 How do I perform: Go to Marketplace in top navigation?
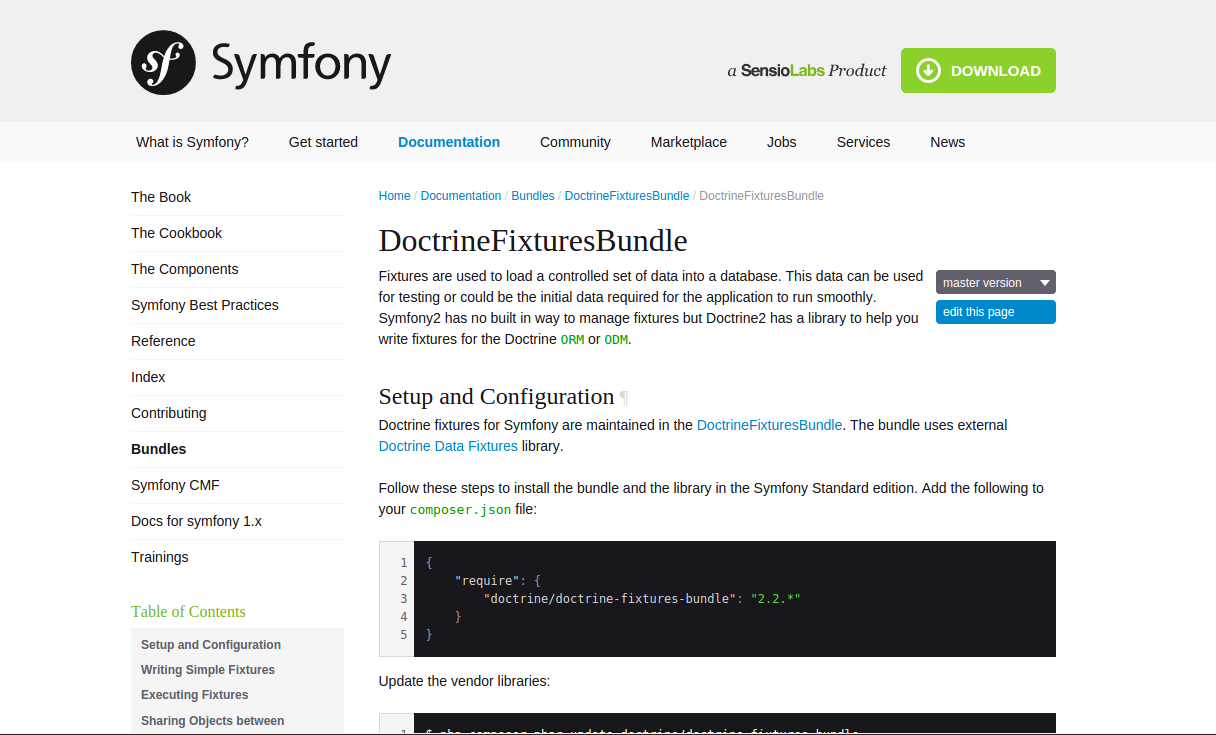click(x=689, y=142)
